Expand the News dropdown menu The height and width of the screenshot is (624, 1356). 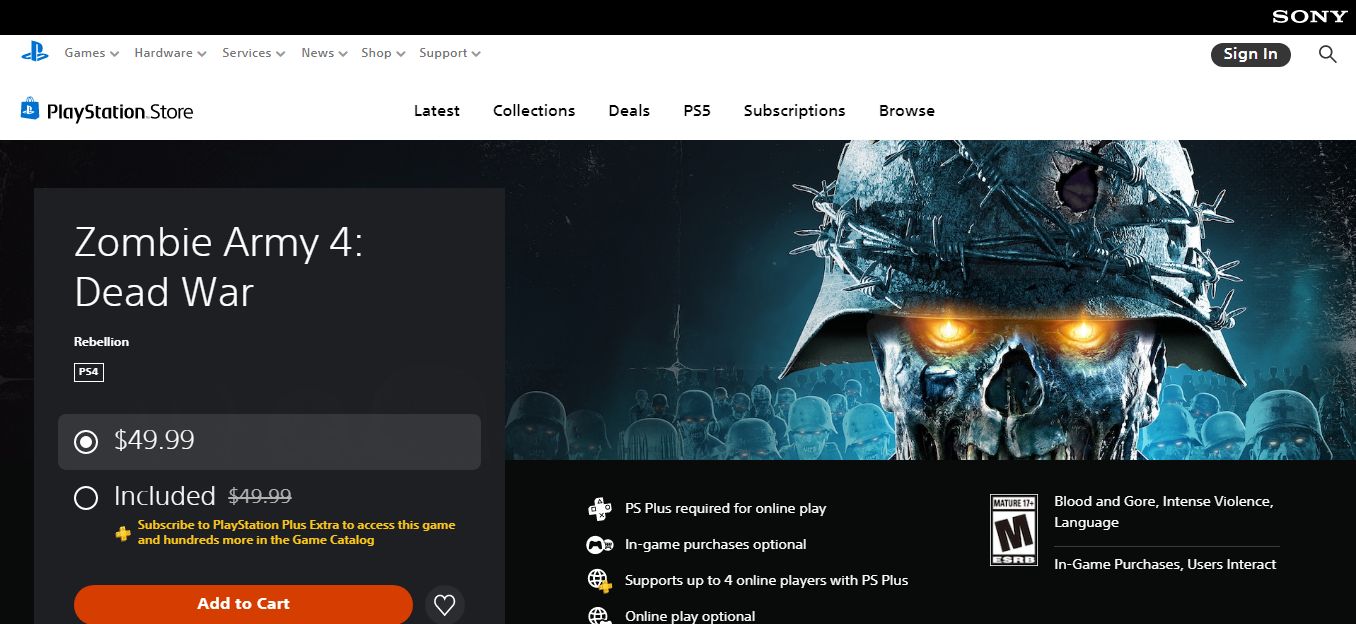tap(324, 53)
